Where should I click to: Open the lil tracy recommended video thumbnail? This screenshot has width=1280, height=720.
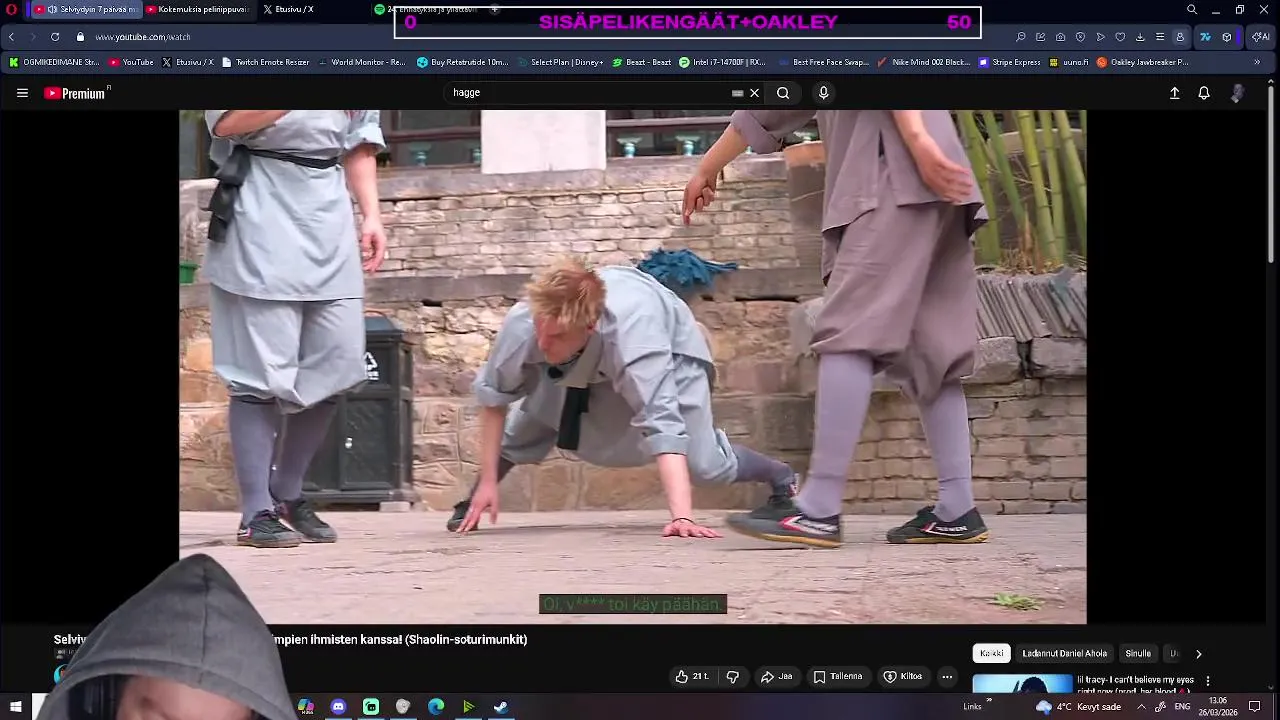point(1022,684)
